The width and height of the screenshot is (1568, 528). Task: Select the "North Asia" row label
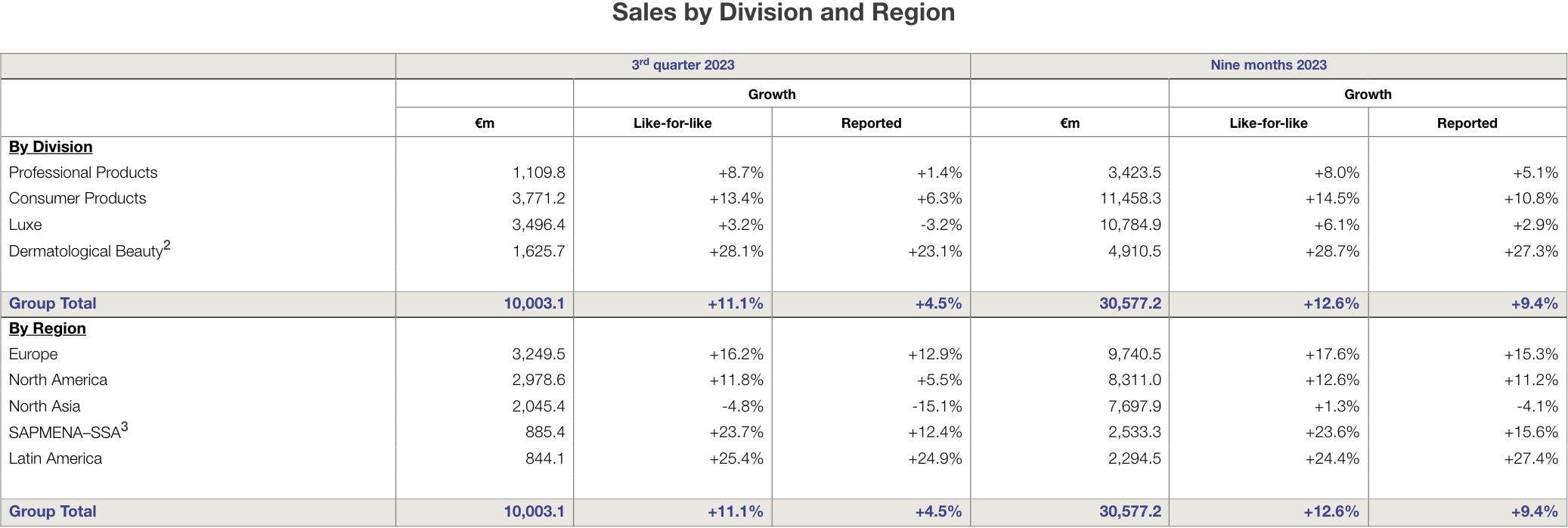45,406
